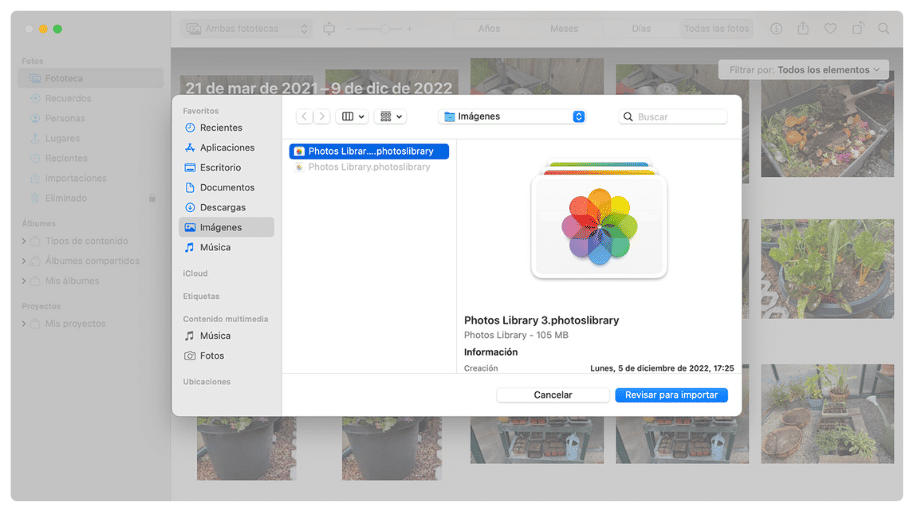Screen dimensions: 914x509
Task: Open the column view options dropdown
Action: coord(352,117)
